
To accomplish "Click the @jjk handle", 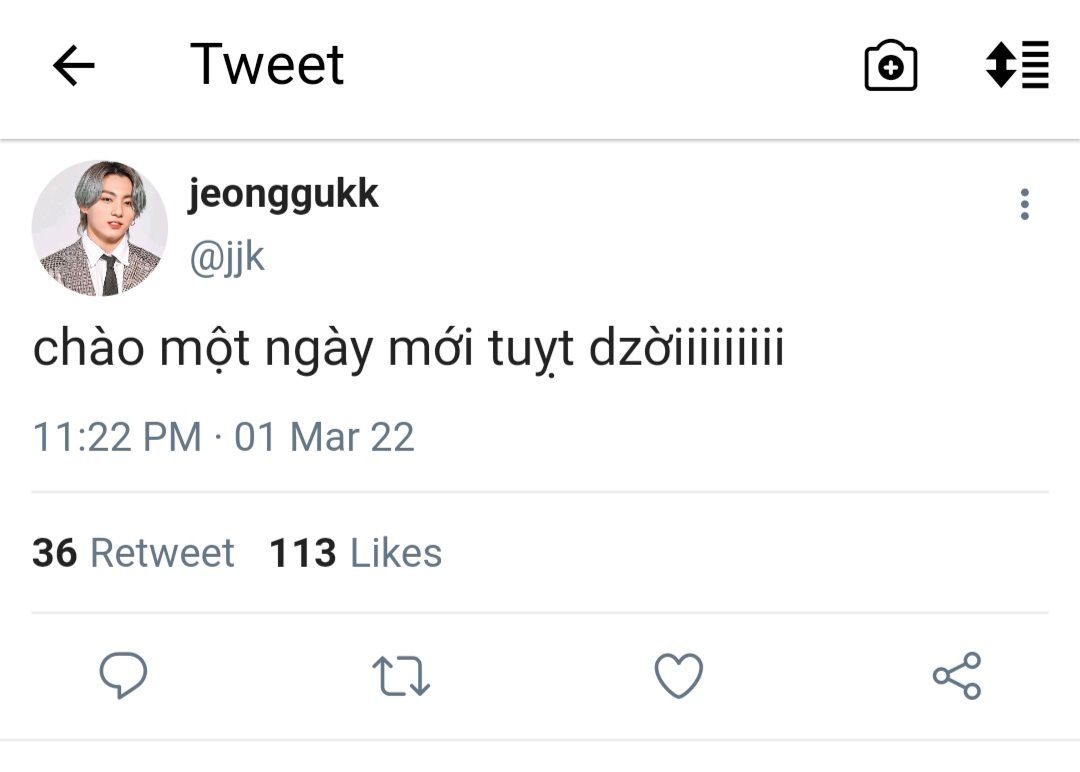I will point(226,257).
